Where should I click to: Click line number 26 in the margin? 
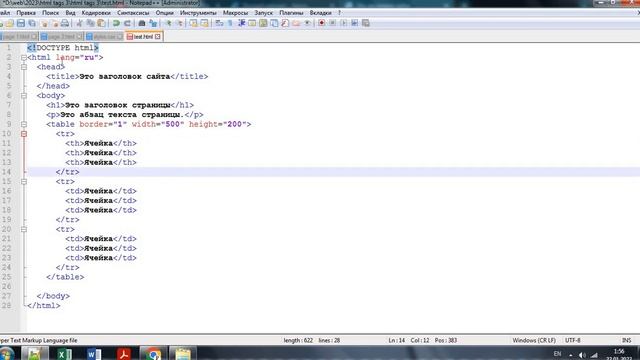[x=7, y=287]
